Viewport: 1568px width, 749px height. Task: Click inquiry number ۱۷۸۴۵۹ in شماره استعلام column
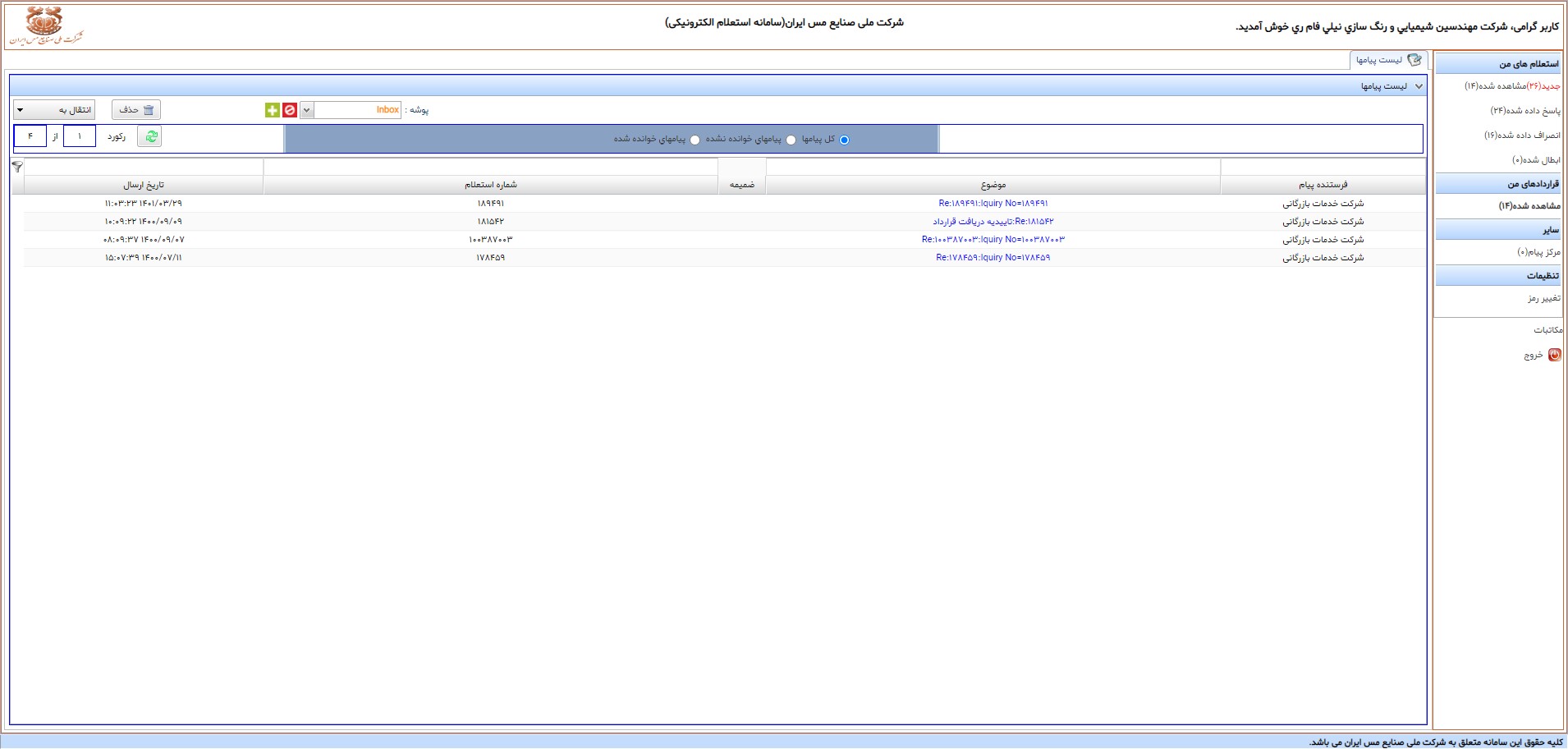[x=491, y=257]
